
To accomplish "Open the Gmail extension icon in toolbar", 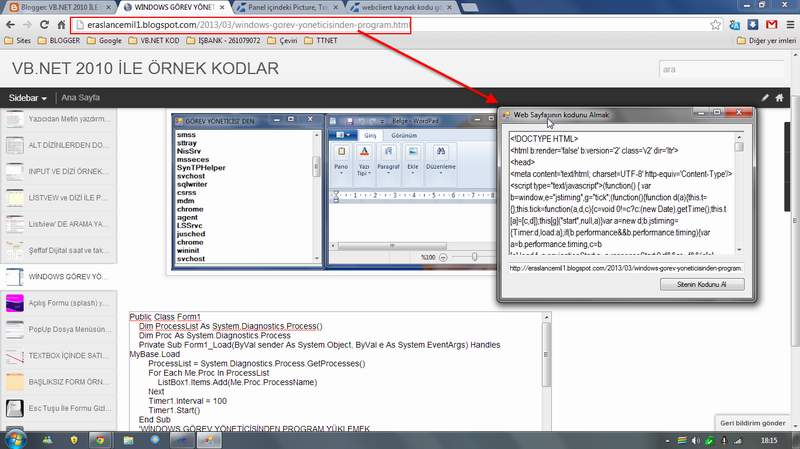I will [x=771, y=24].
